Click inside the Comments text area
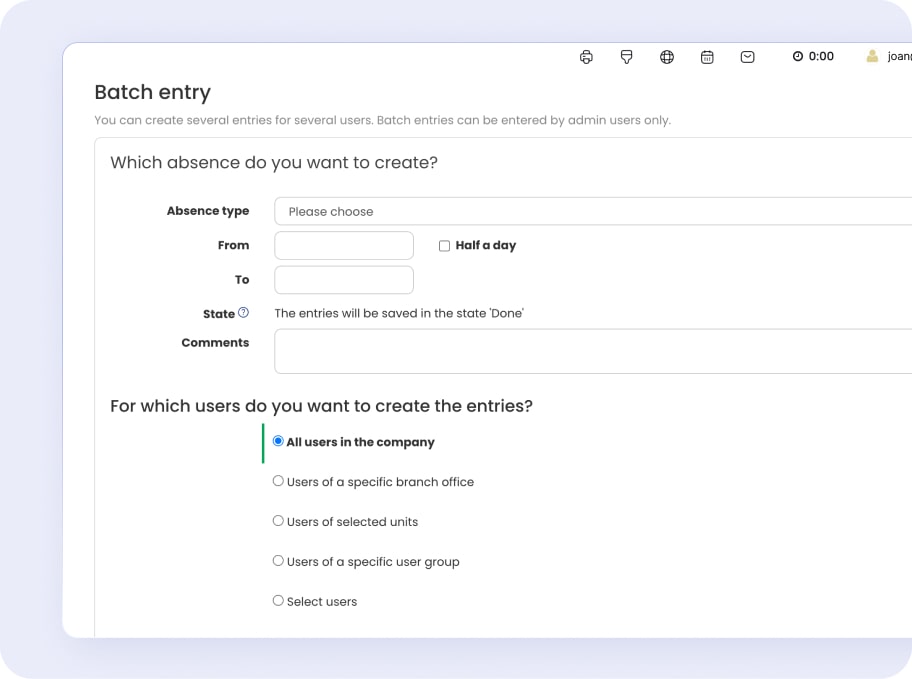This screenshot has height=679, width=912. click(592, 351)
